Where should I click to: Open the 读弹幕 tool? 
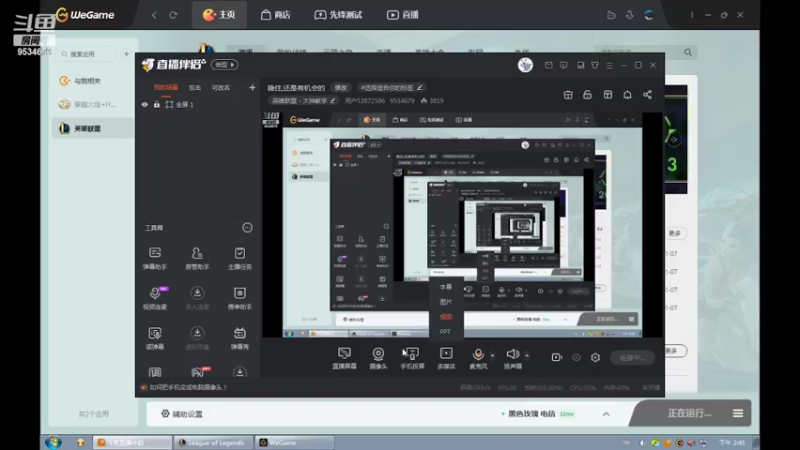(x=155, y=338)
